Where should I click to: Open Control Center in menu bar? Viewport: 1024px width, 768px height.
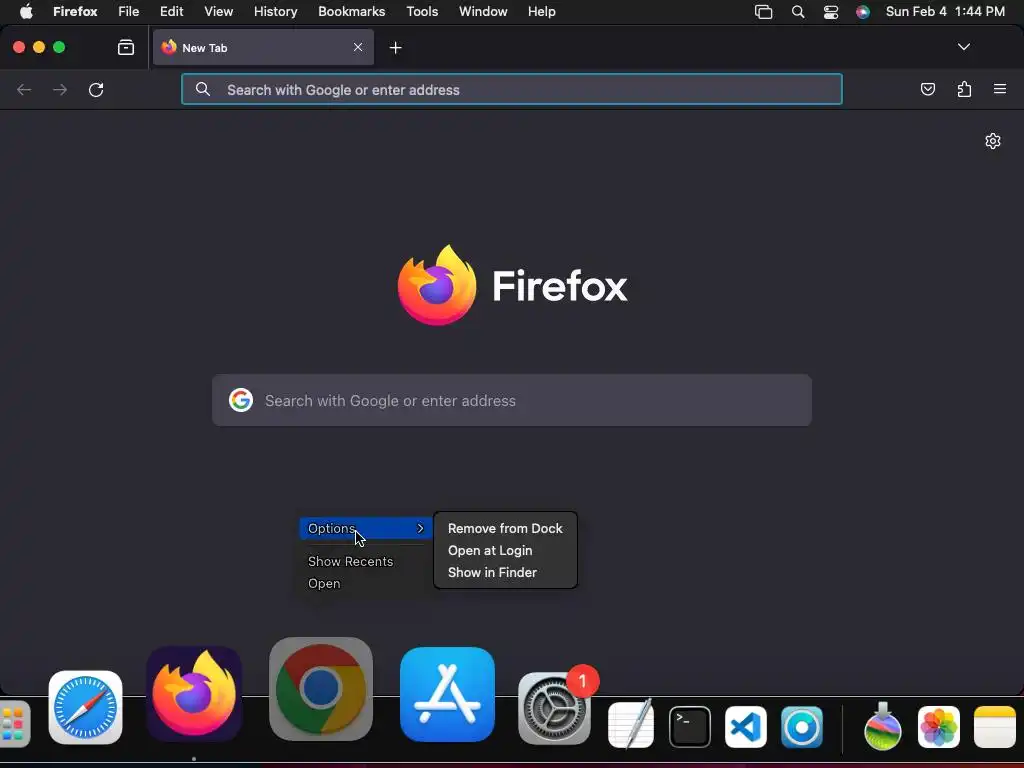click(x=831, y=12)
